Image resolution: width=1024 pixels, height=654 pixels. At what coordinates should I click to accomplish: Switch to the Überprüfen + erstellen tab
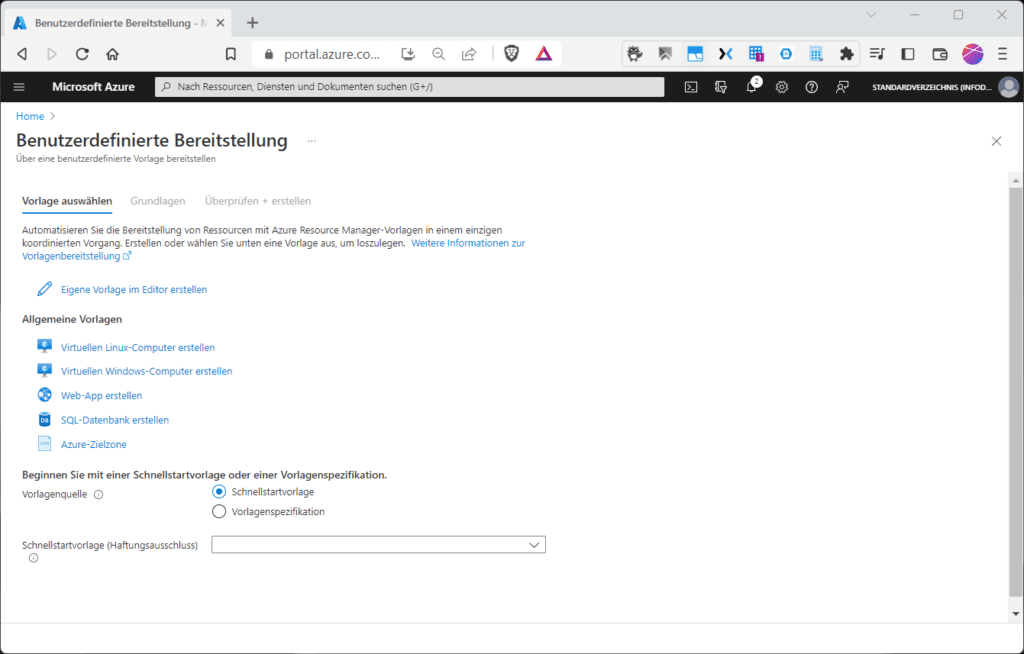point(258,201)
